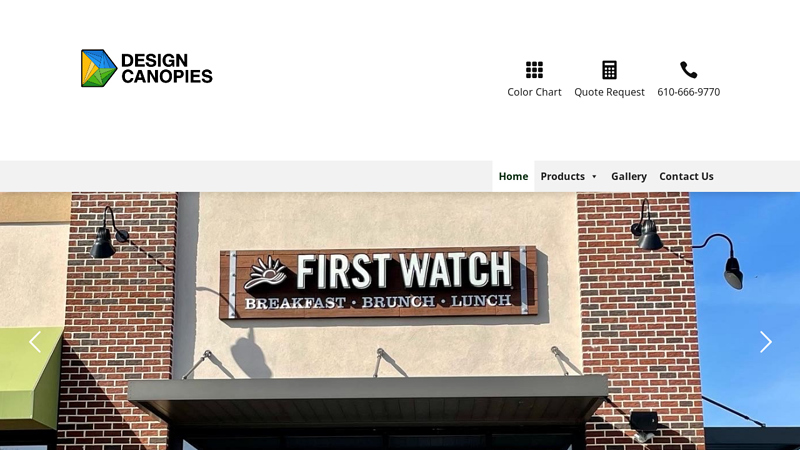This screenshot has width=800, height=450.
Task: Click the DESIGN CANOPIES logo text
Action: point(167,68)
